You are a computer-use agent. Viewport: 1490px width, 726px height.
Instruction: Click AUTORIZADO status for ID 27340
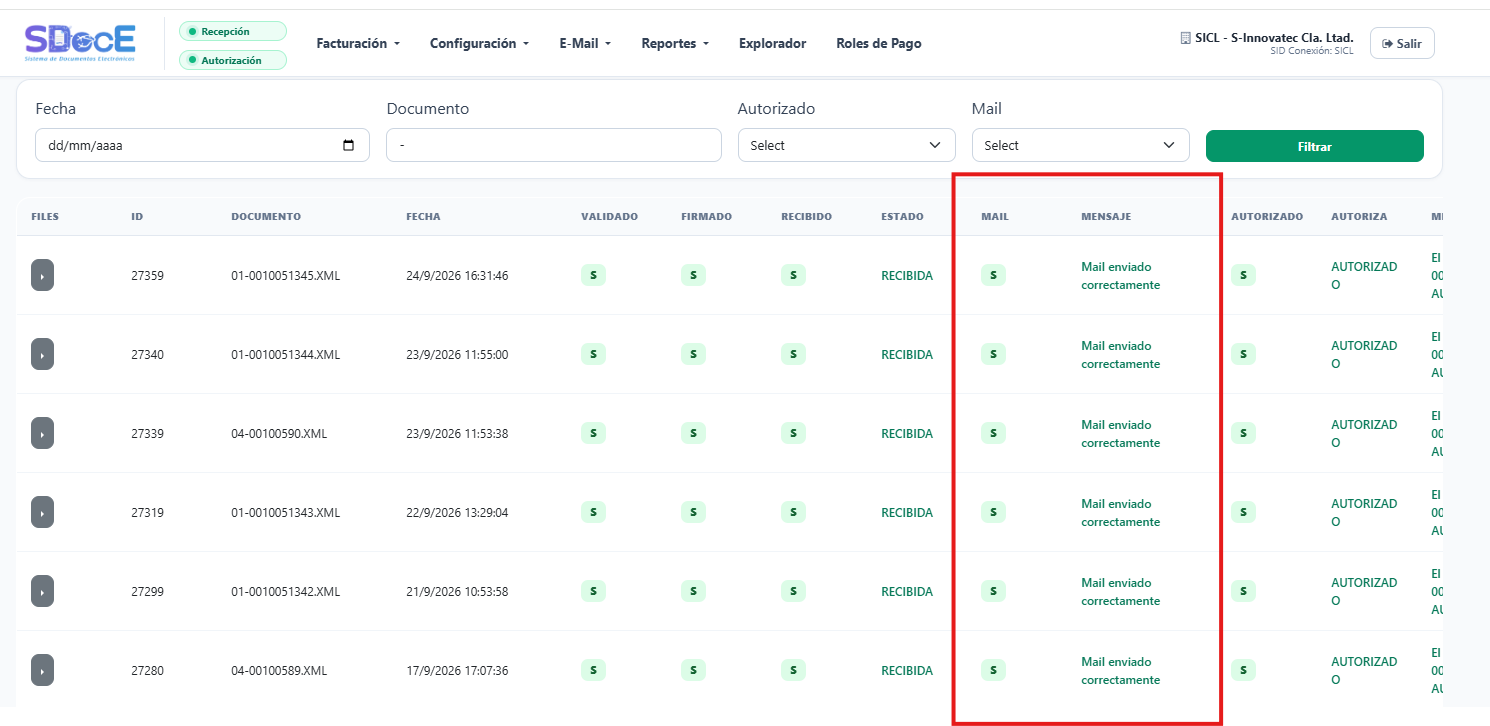point(1364,355)
